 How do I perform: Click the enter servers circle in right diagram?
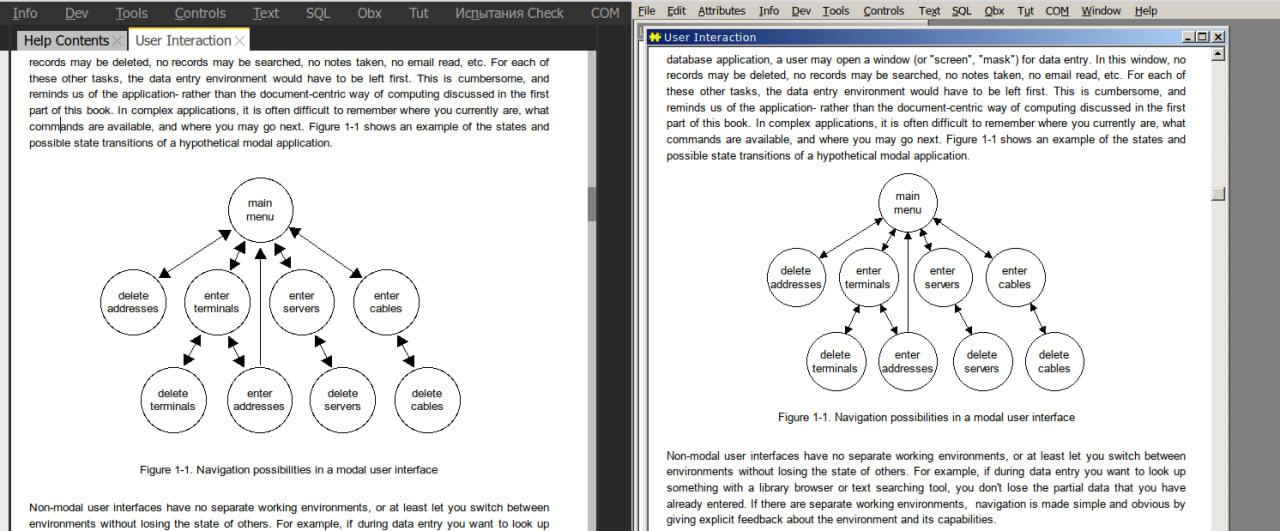[942, 277]
